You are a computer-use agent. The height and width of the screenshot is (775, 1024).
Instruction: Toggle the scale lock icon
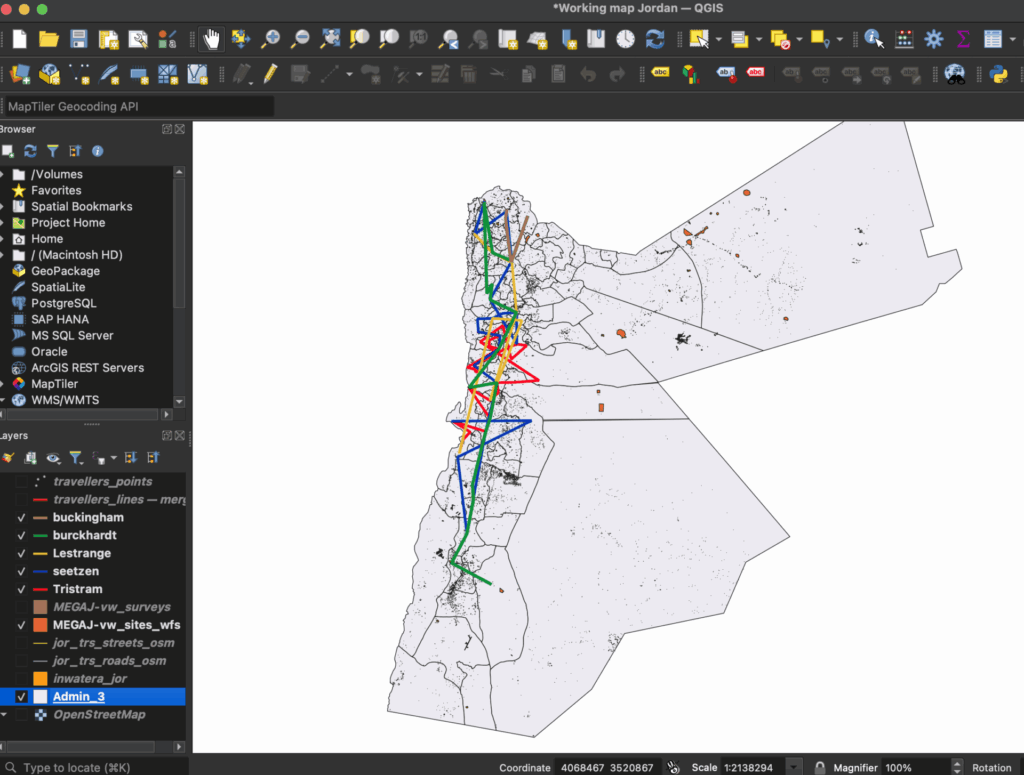click(x=819, y=767)
